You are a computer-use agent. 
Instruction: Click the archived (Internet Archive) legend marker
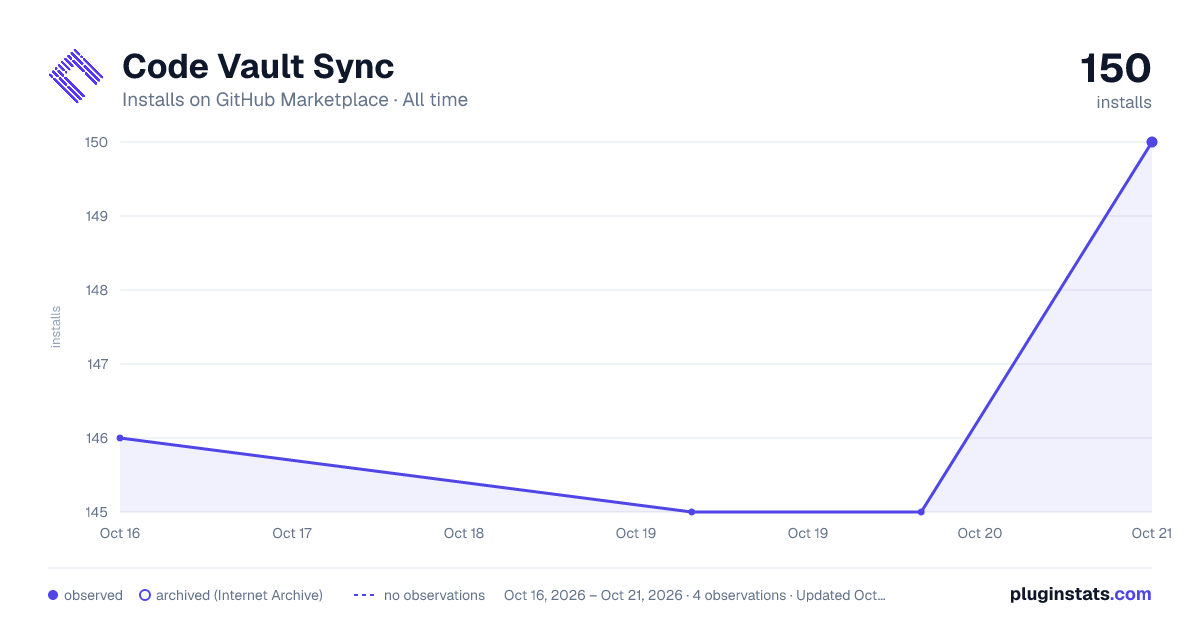click(145, 595)
